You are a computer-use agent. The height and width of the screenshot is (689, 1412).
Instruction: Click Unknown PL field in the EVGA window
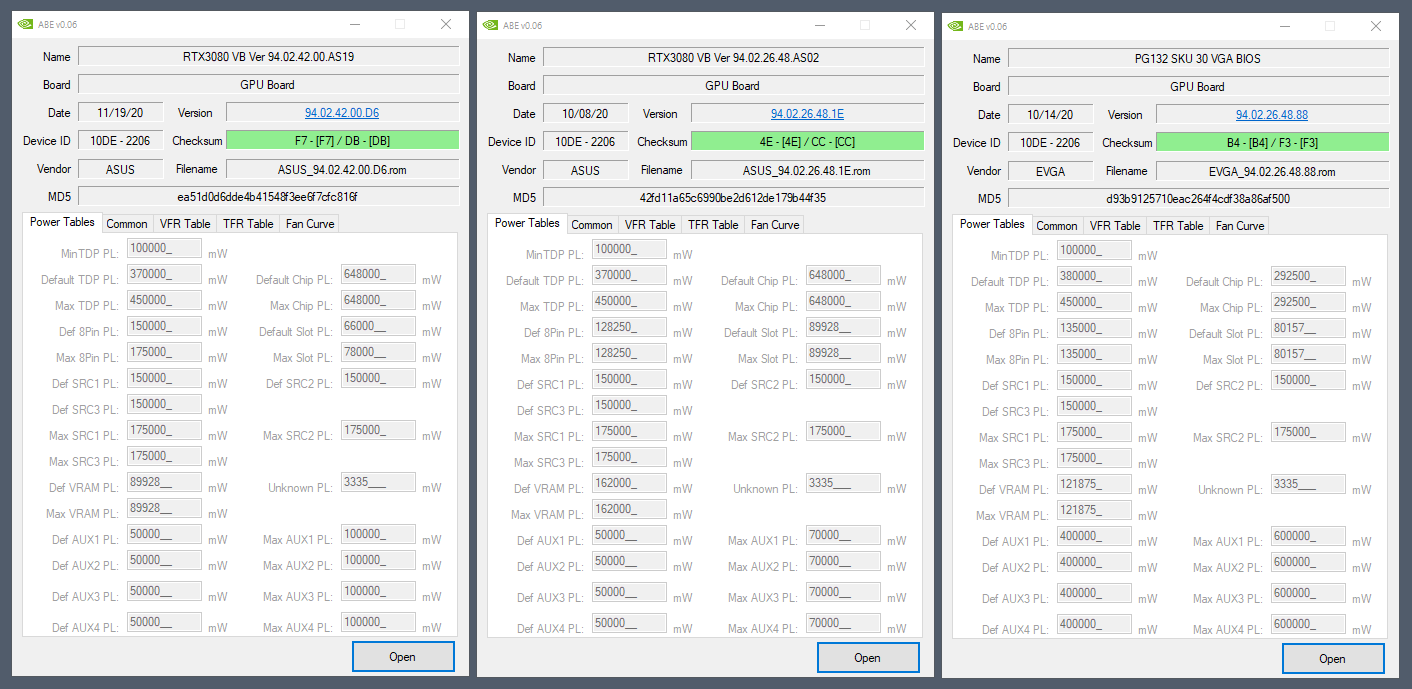point(1308,484)
